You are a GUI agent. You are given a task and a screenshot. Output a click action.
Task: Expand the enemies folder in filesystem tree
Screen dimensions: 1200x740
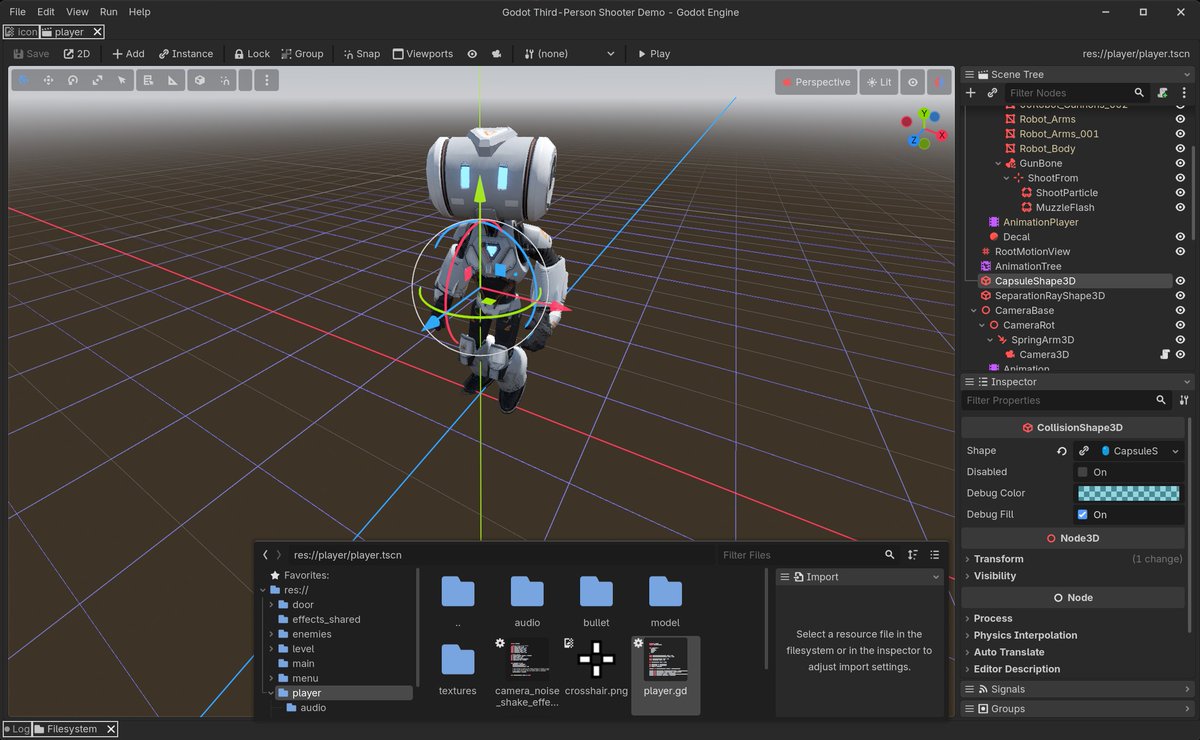pyautogui.click(x=271, y=634)
